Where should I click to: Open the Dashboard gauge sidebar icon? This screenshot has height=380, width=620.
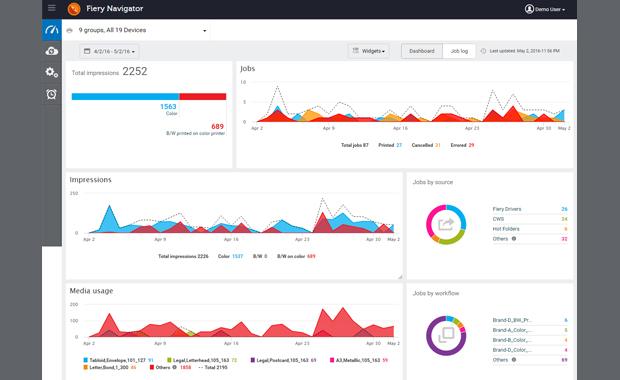coord(52,30)
